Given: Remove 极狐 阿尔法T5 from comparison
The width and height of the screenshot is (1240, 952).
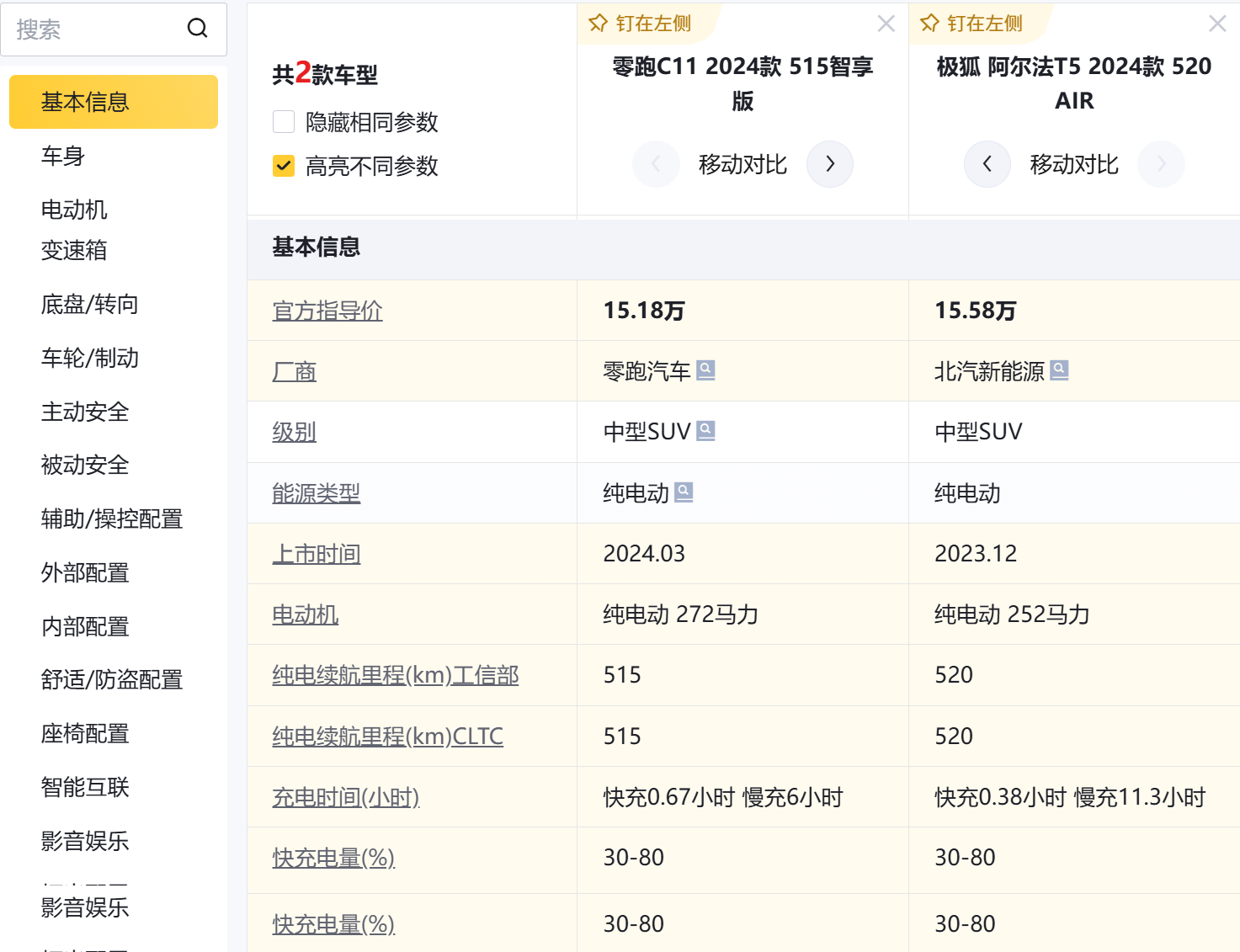Looking at the screenshot, I should pos(1217,24).
